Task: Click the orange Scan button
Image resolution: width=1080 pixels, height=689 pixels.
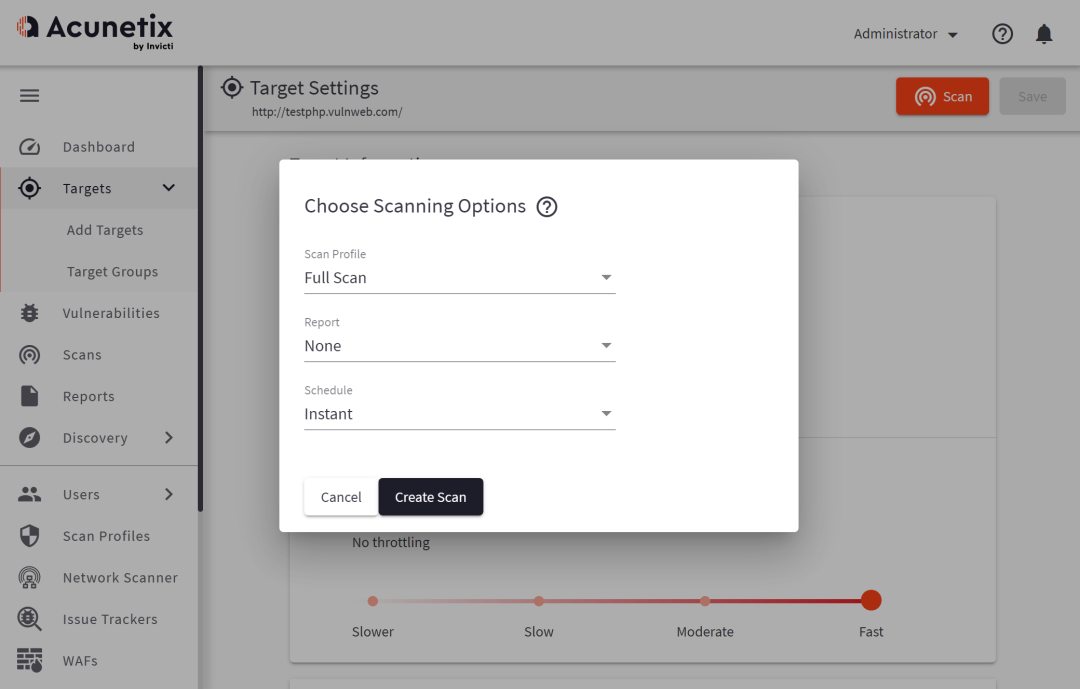Action: coord(942,96)
